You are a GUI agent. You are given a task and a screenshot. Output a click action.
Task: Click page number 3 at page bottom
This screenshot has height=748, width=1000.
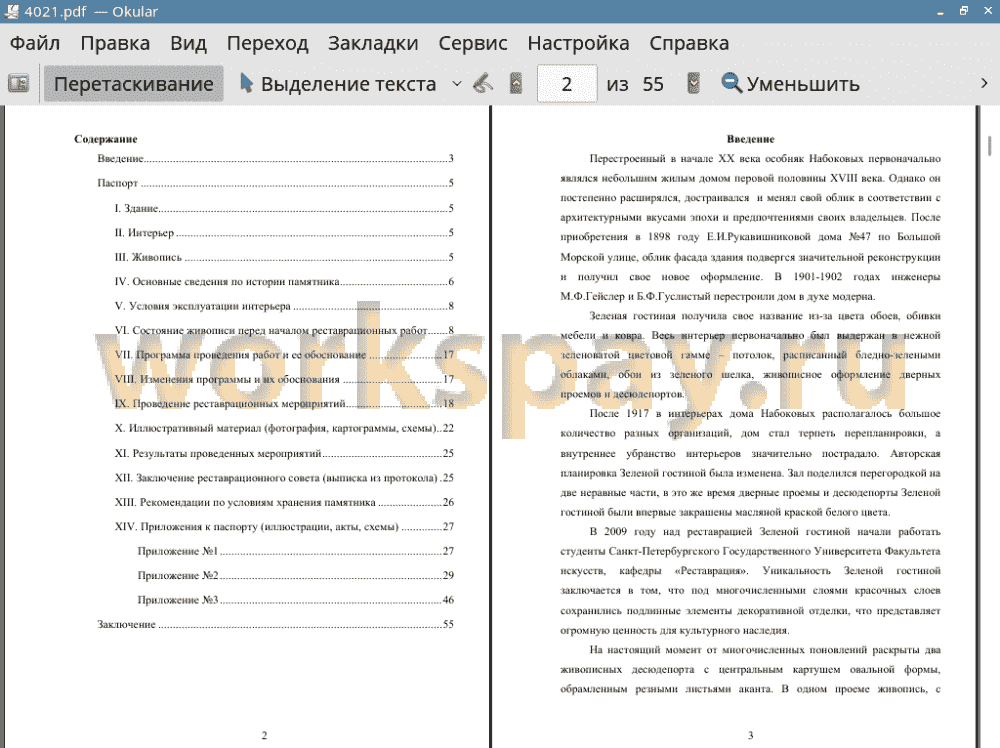(750, 735)
